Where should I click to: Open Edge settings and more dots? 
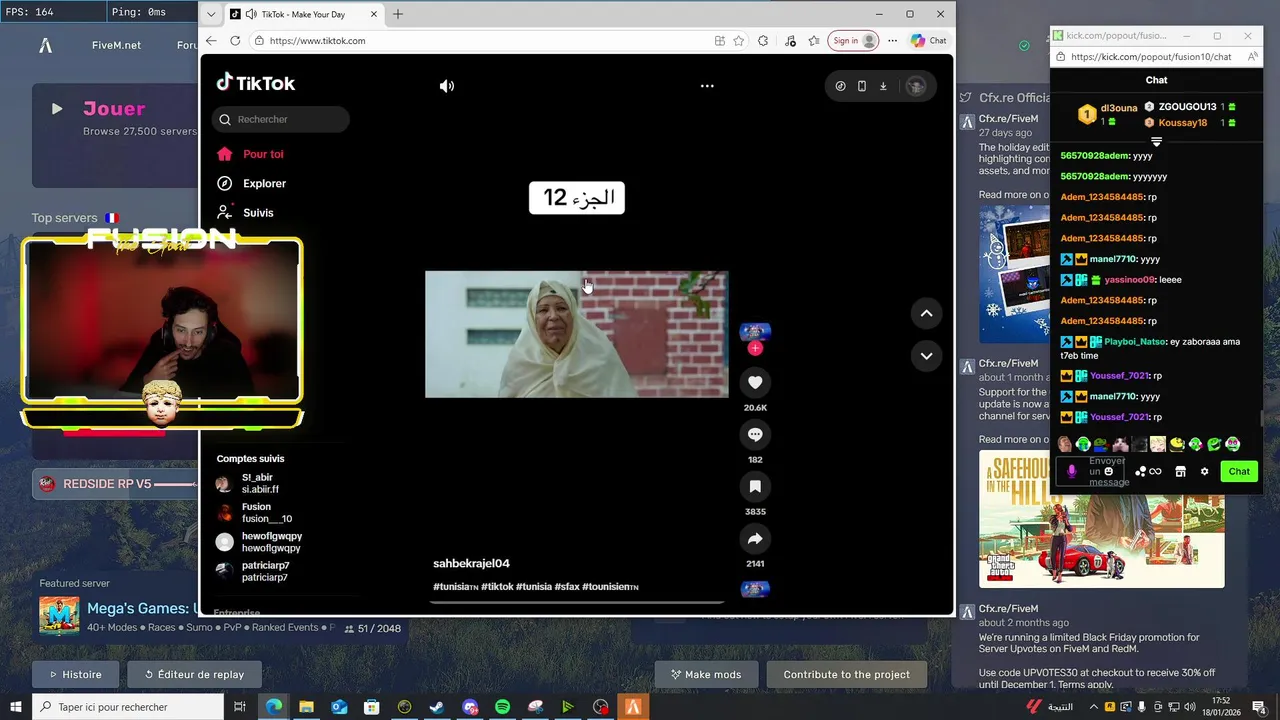pos(893,41)
